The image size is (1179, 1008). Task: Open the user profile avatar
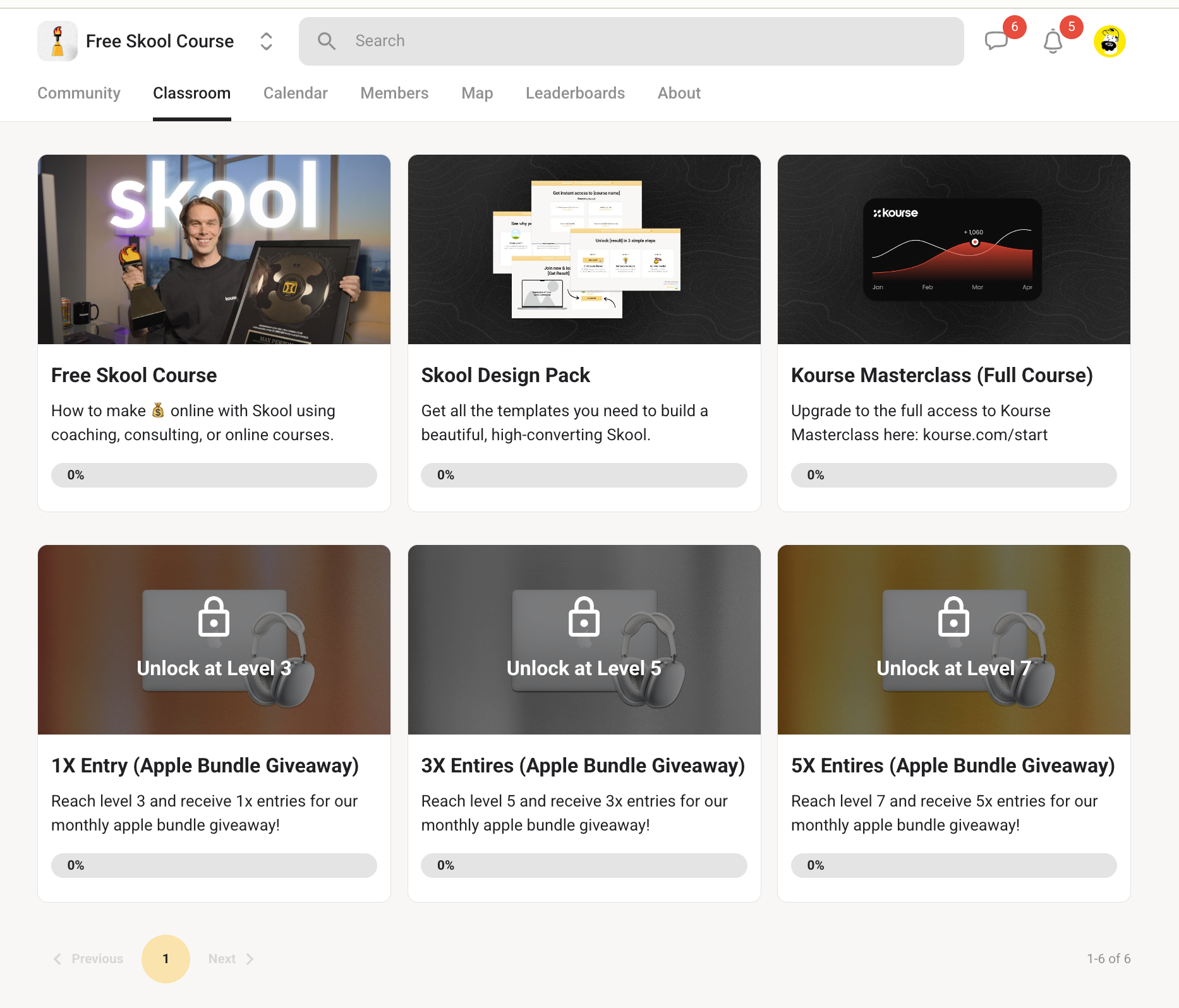[x=1109, y=42]
